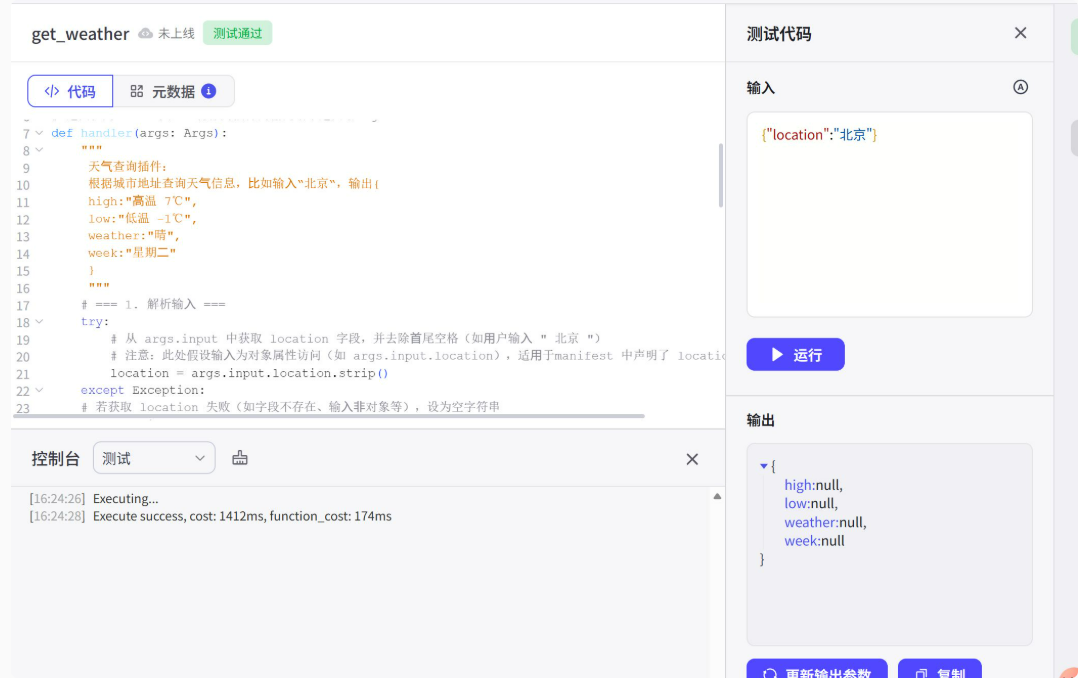Image resolution: width=1078 pixels, height=678 pixels.
Task: Fold the docstring block at line 8
Action: (39, 150)
